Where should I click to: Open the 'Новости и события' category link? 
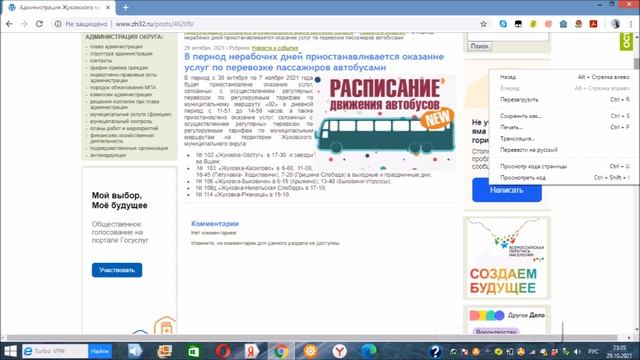coord(275,48)
